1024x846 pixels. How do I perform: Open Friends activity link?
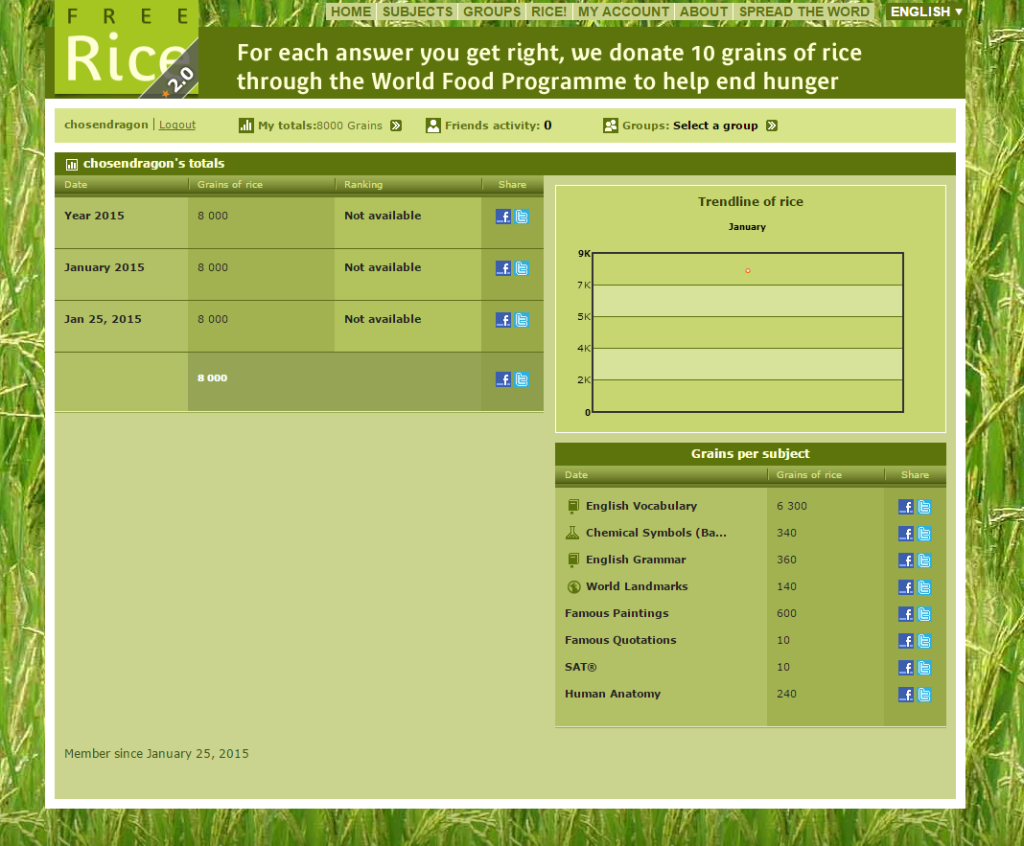pyautogui.click(x=498, y=125)
